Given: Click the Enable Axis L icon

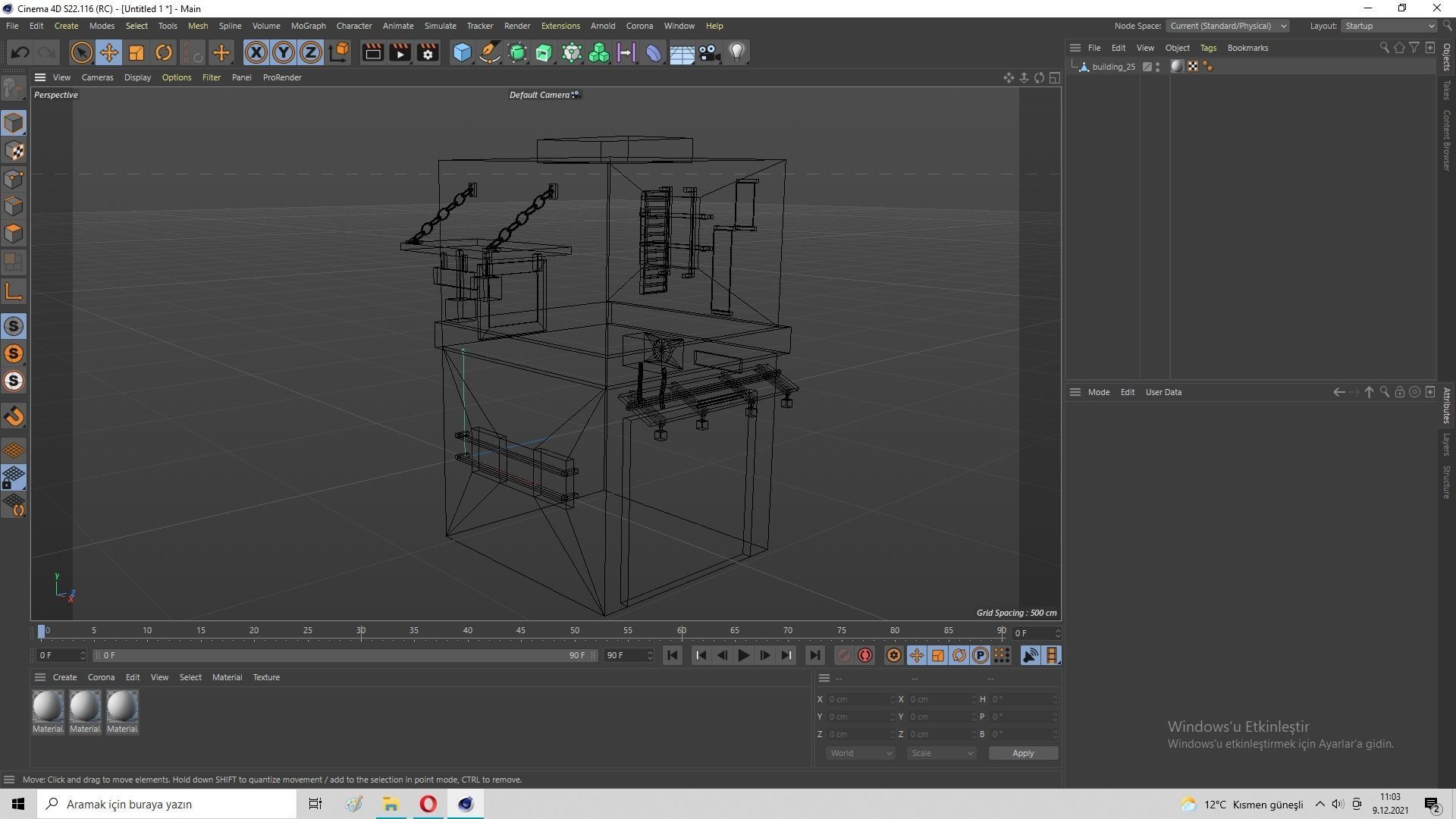Looking at the screenshot, I should point(14,292).
